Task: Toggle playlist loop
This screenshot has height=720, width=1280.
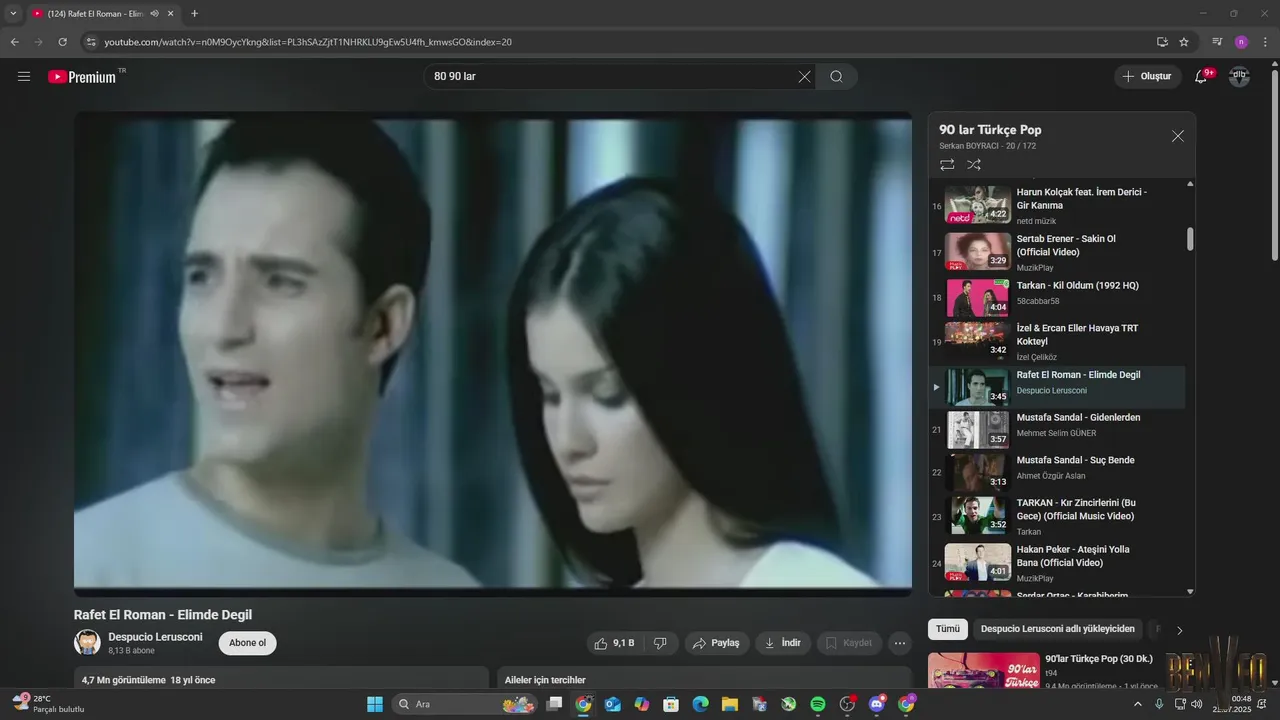Action: tap(947, 165)
